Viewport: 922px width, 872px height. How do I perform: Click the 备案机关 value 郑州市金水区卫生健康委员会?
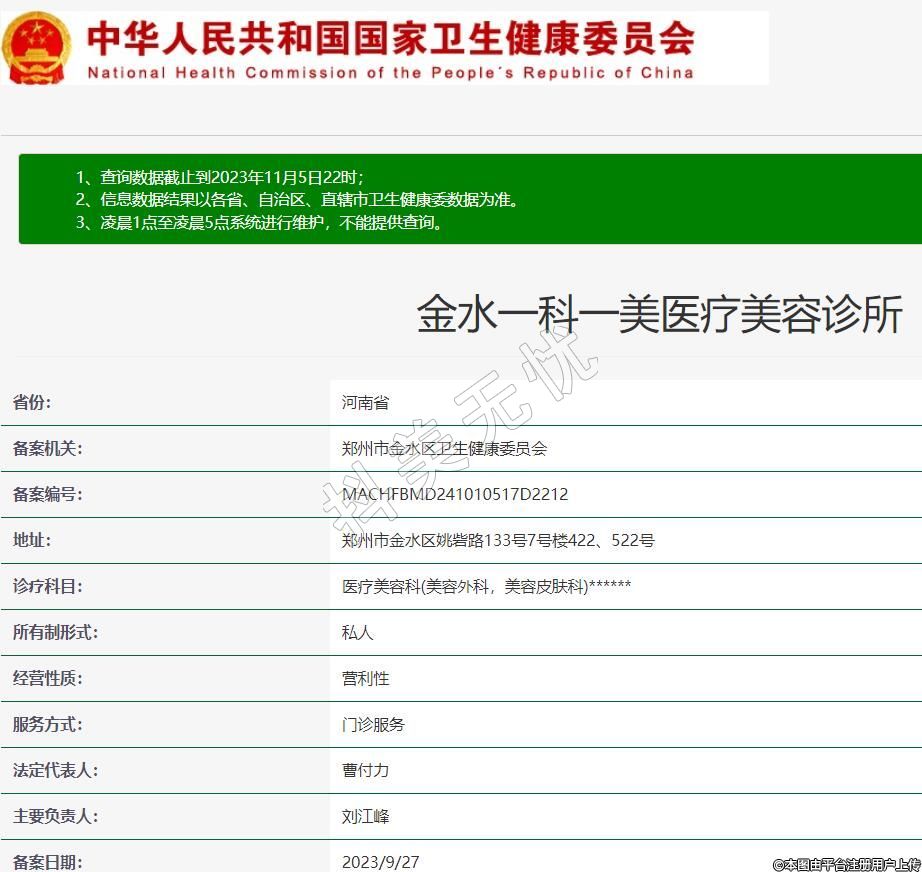click(x=444, y=449)
